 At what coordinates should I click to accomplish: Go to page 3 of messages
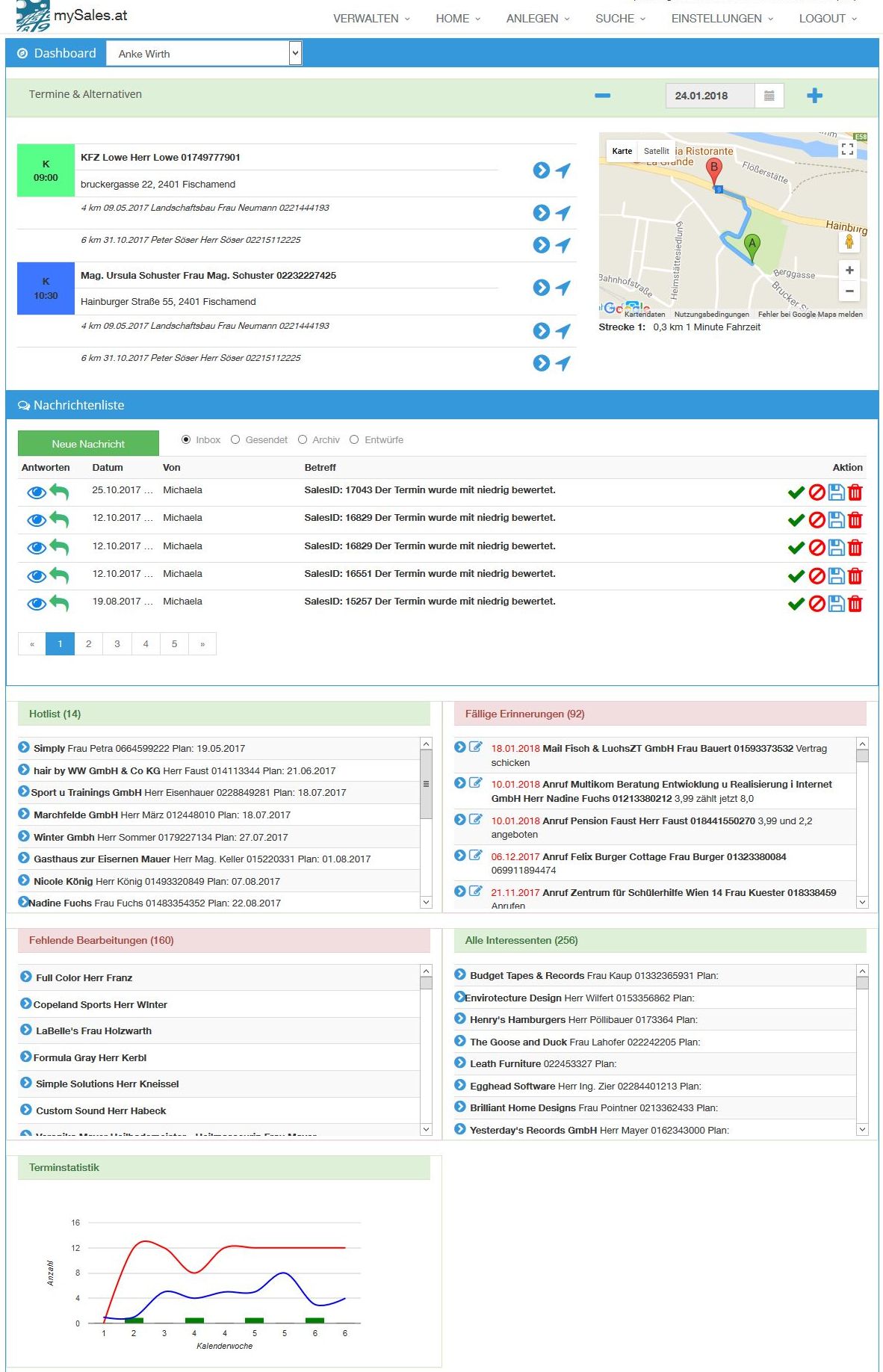(x=117, y=644)
